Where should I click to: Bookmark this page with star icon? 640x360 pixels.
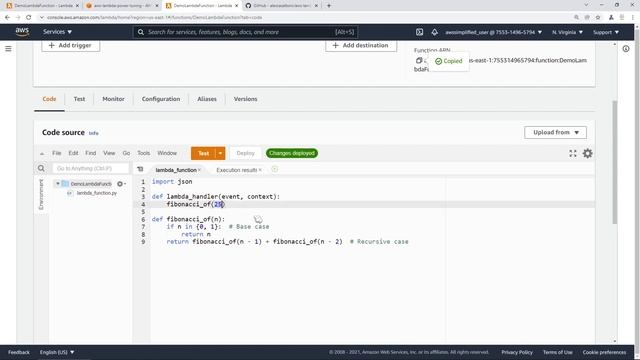tap(598, 18)
